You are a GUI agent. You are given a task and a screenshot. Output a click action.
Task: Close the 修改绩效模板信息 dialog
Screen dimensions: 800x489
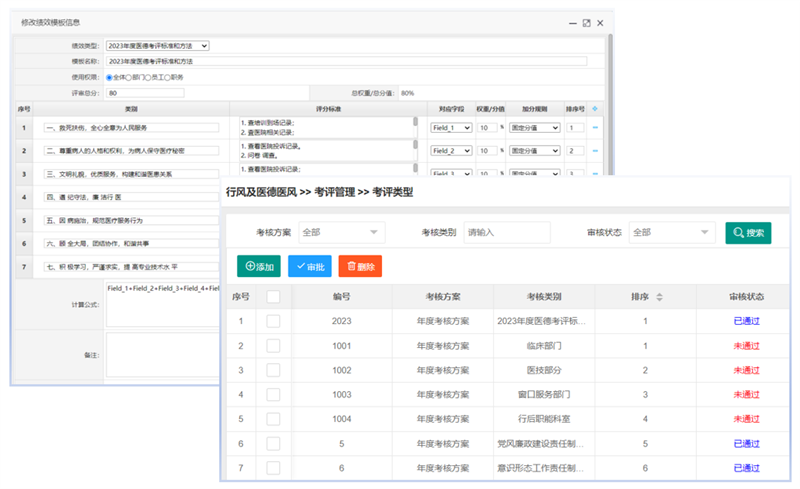(x=600, y=22)
